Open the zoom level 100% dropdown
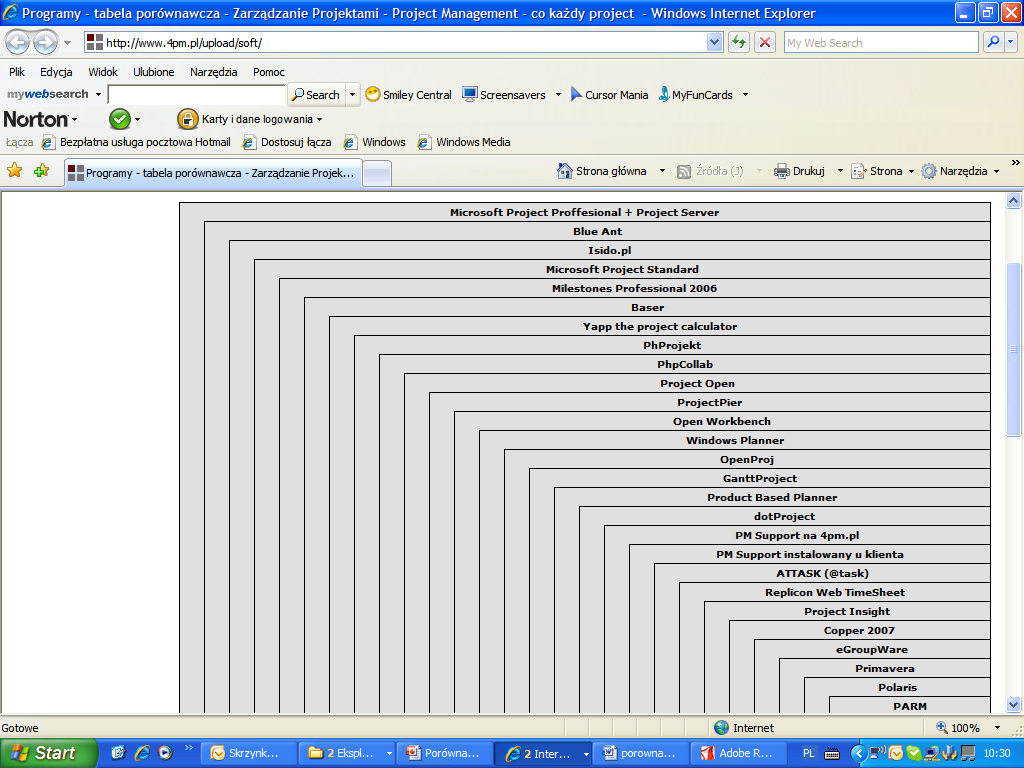Screen dimensions: 1024x768 pyautogui.click(x=997, y=728)
